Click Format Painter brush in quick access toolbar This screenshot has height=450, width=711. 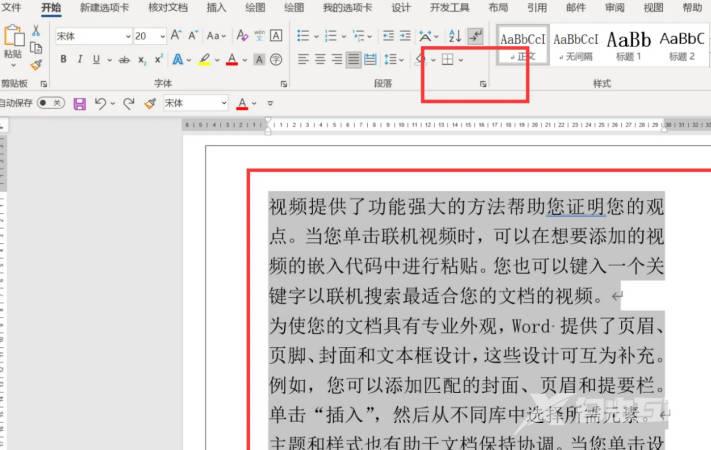tap(150, 104)
